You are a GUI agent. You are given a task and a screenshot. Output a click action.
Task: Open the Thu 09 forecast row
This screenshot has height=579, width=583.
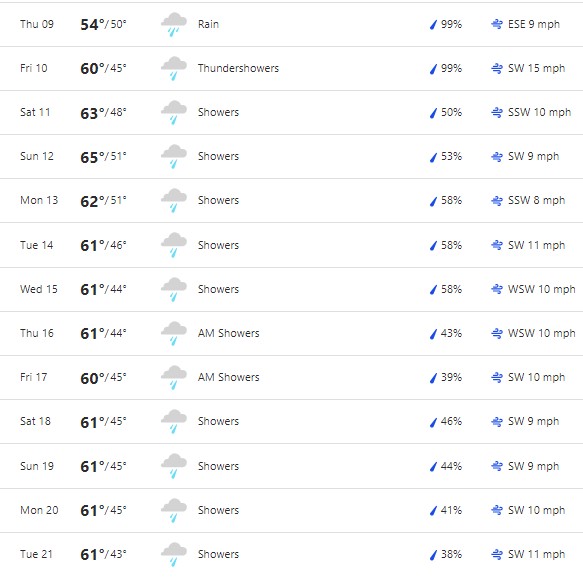point(292,25)
